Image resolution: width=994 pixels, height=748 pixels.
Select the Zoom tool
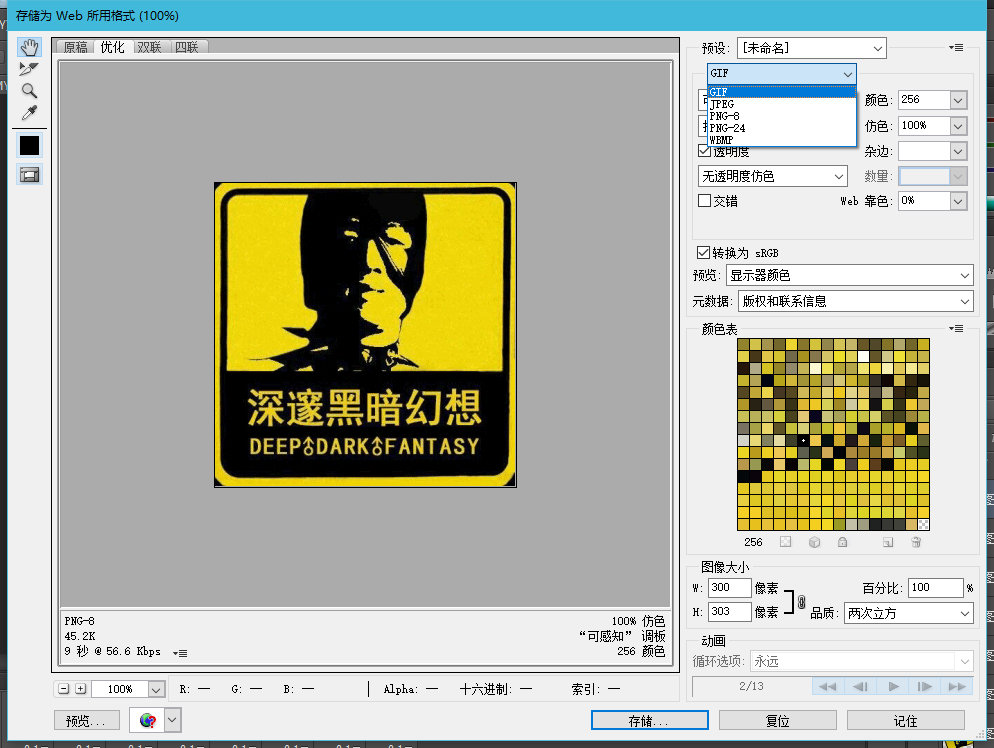28,90
